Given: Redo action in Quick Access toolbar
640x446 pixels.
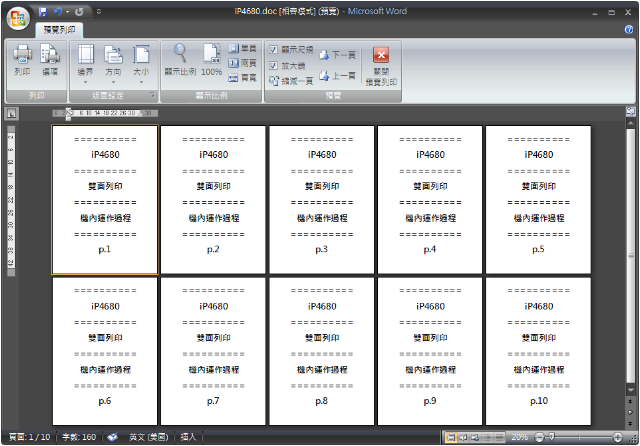Looking at the screenshot, I should 79,12.
